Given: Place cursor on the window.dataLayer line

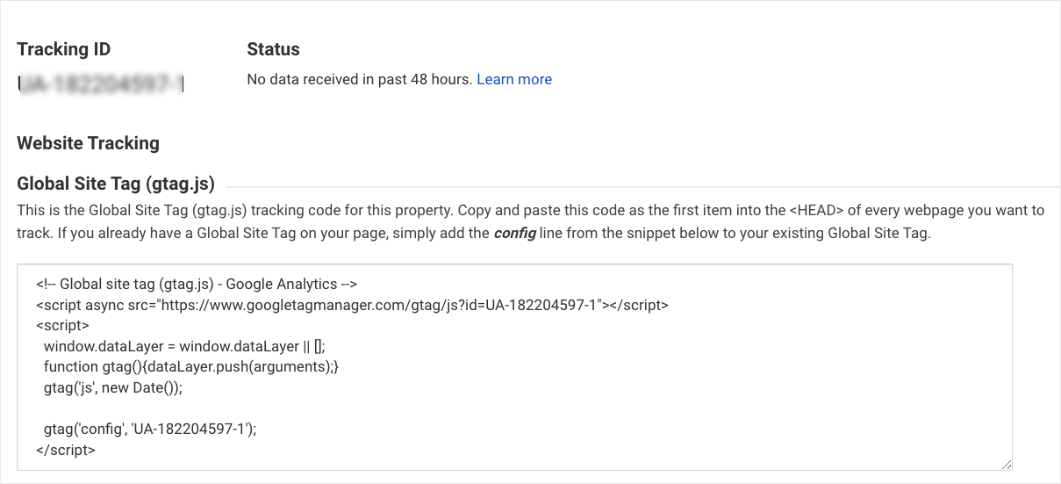Looking at the screenshot, I should click(x=184, y=346).
